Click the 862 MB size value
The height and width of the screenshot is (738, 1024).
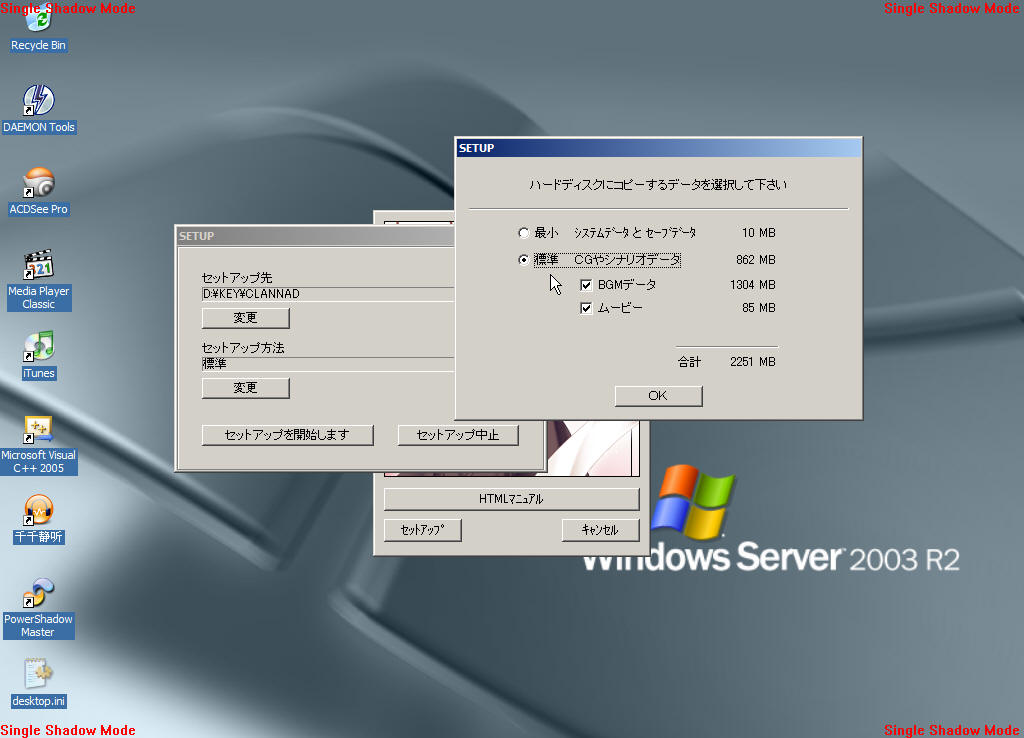(x=756, y=260)
